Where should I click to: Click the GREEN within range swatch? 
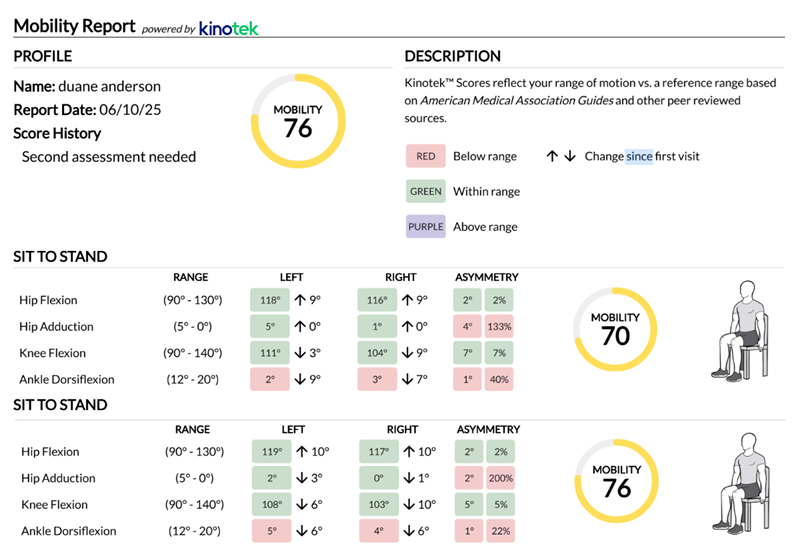click(x=426, y=192)
